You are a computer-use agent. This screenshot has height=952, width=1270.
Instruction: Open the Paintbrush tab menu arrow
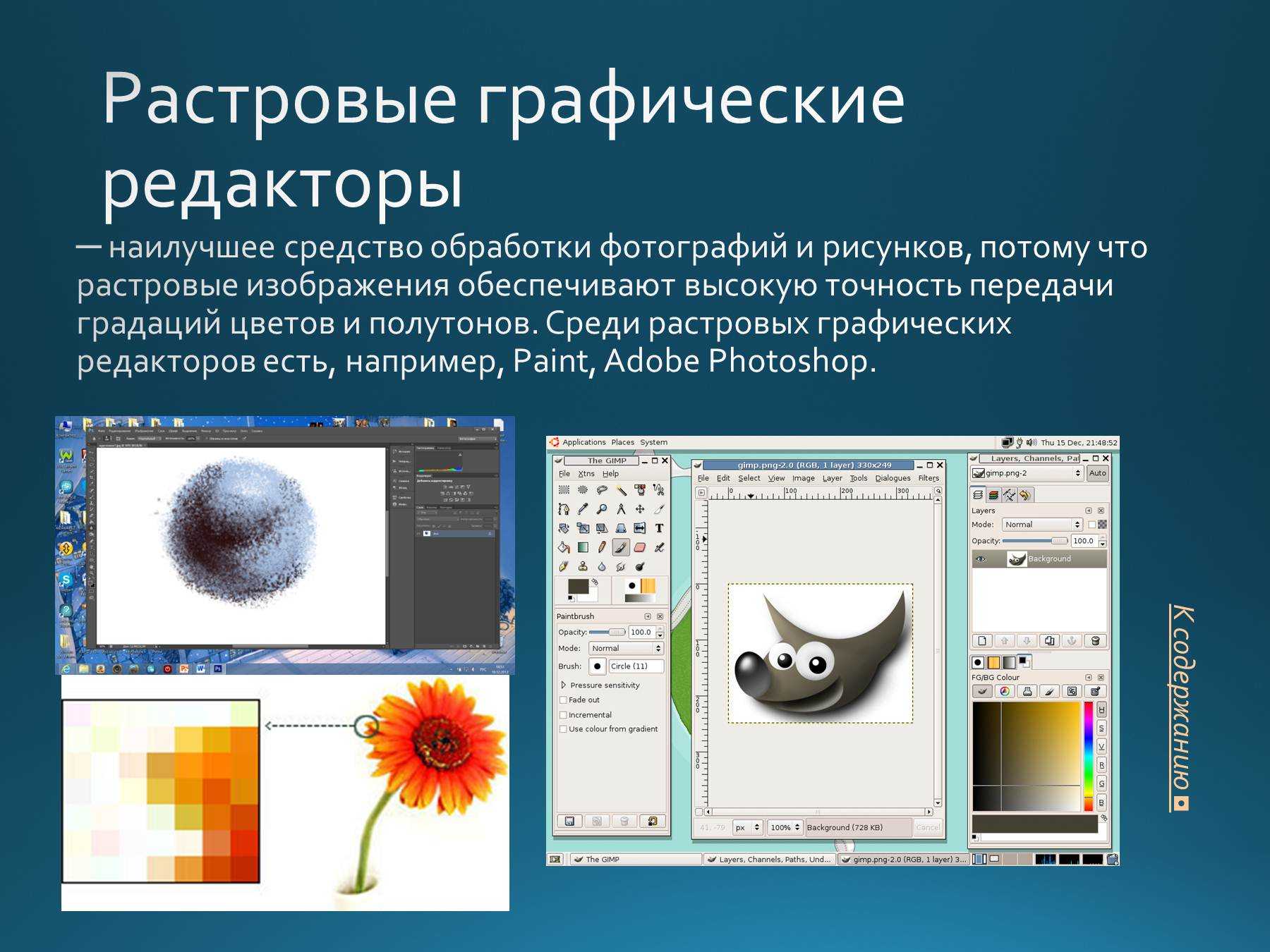pos(648,616)
